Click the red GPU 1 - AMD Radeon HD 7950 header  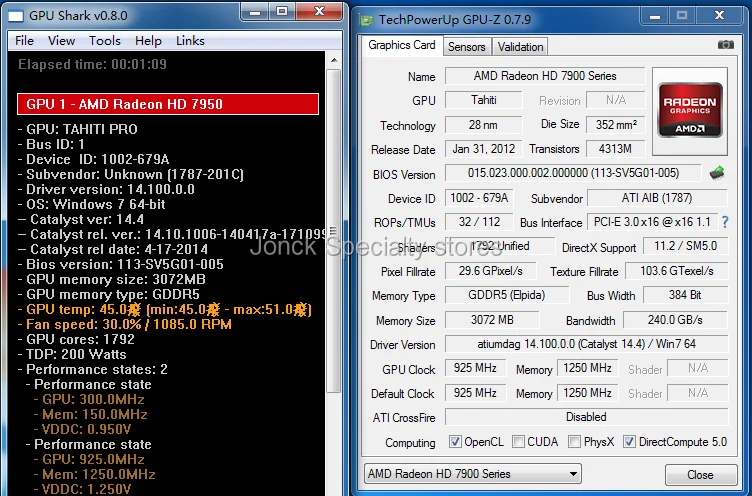point(168,104)
